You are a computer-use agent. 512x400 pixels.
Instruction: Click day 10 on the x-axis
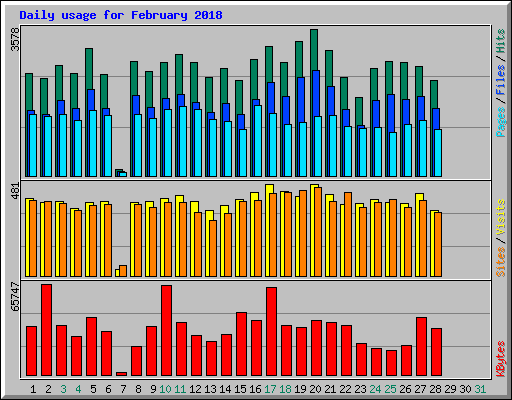click(x=165, y=389)
